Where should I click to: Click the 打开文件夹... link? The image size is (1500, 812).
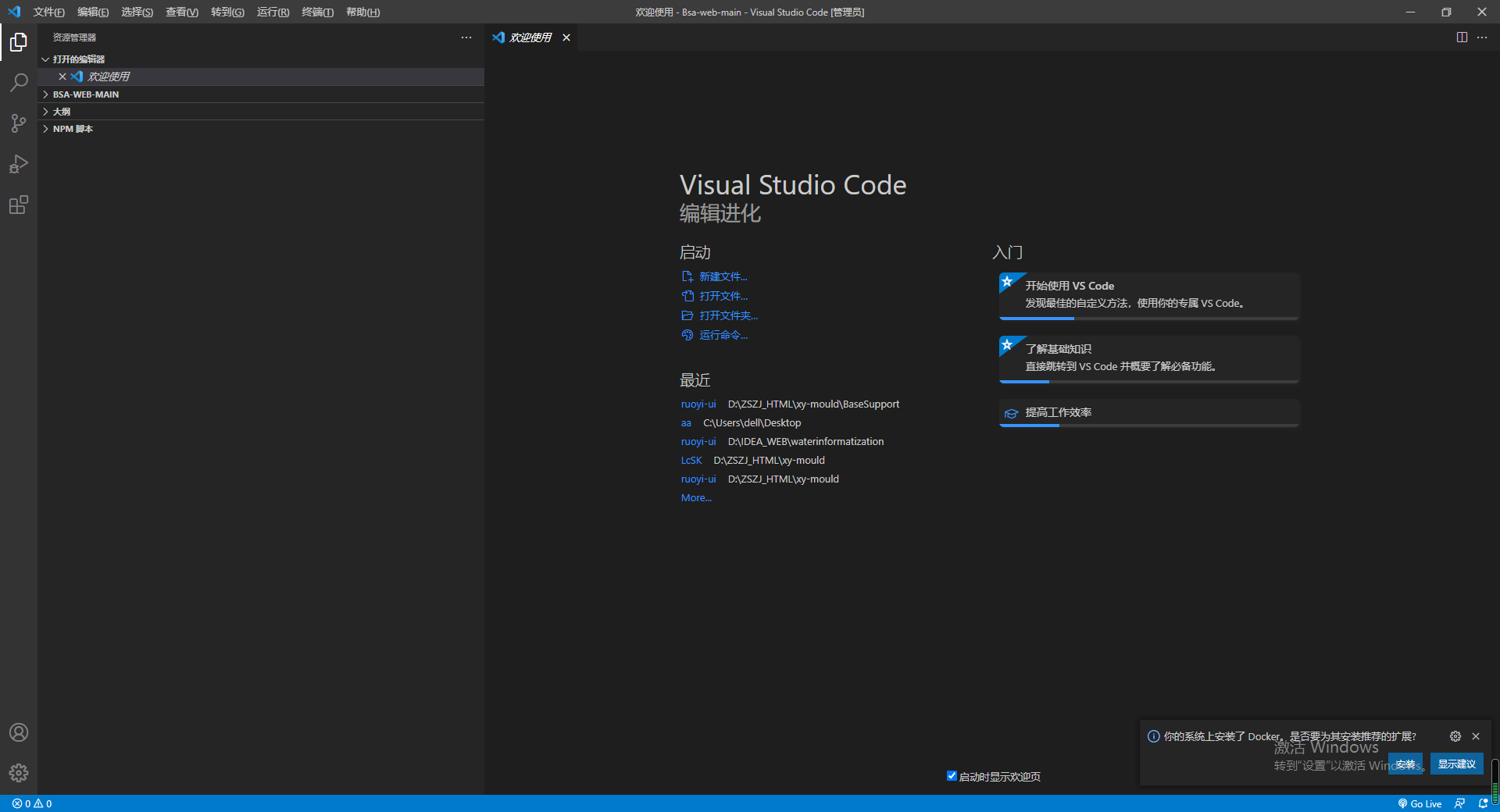click(729, 315)
